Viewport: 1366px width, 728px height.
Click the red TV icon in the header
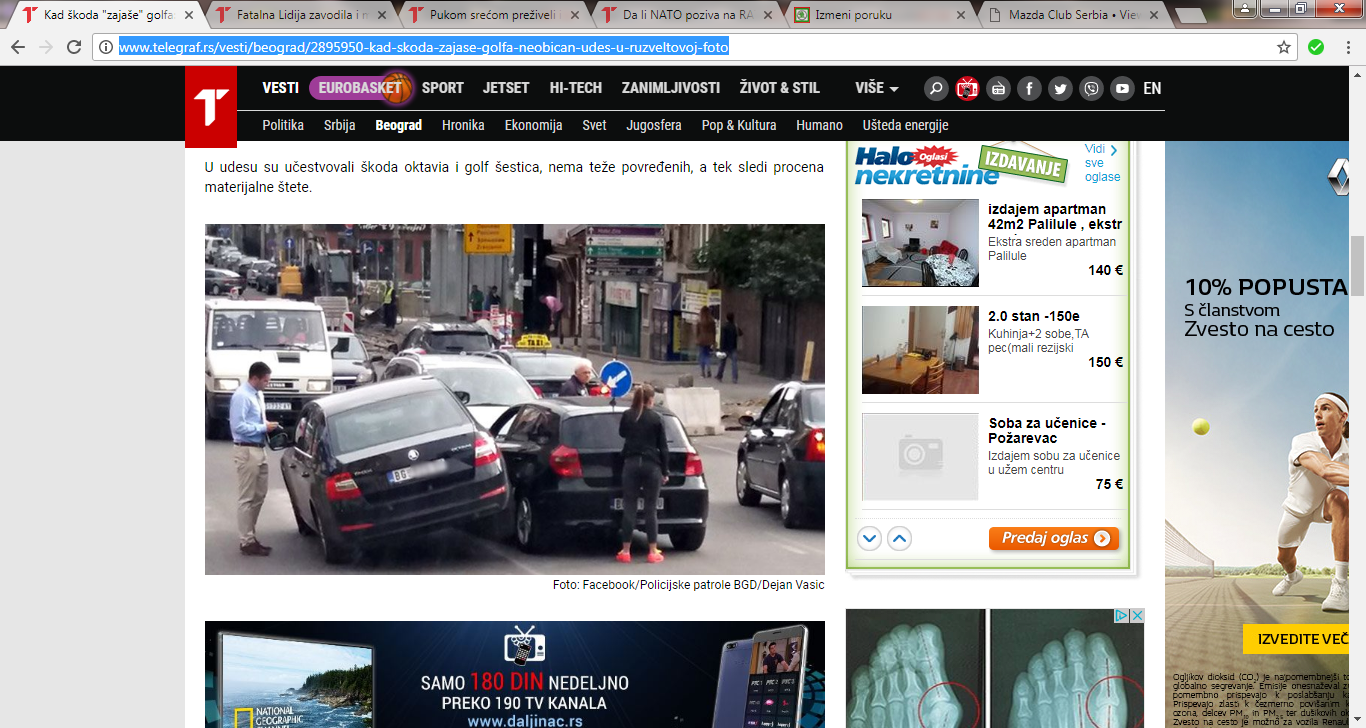967,88
